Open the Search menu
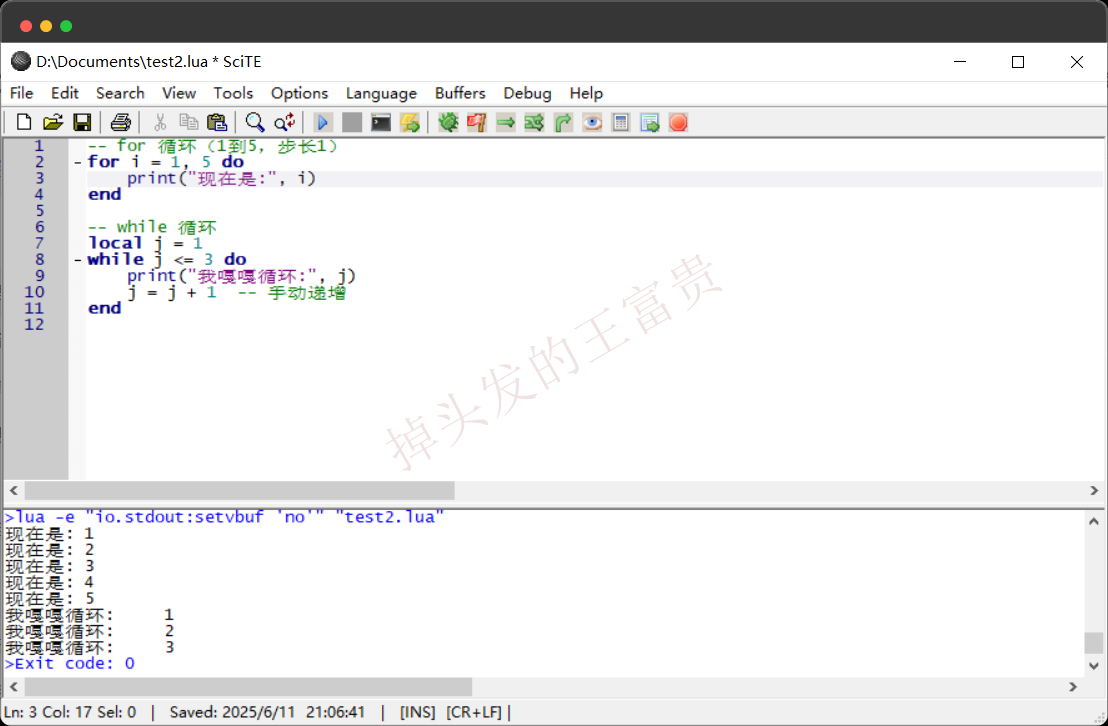The width and height of the screenshot is (1108, 726). [x=120, y=93]
